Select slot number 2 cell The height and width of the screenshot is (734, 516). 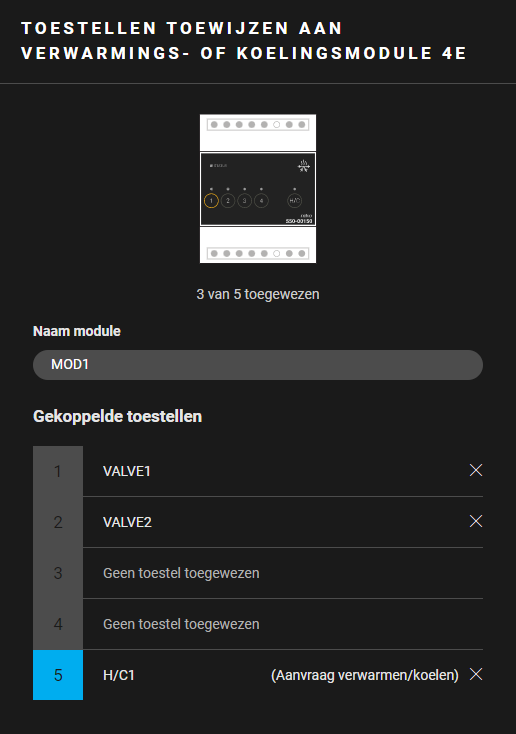pyautogui.click(x=58, y=522)
